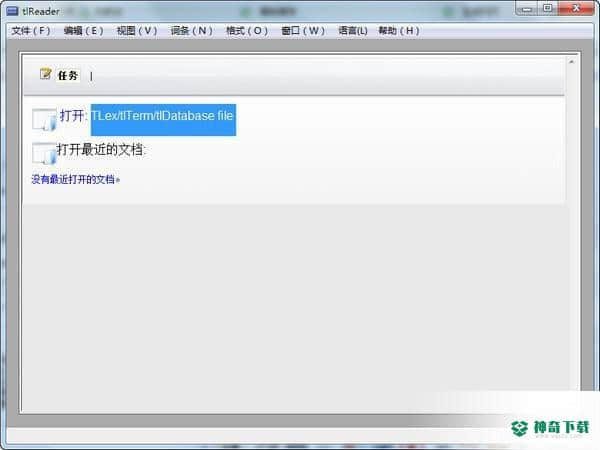Click the 任务 notepad icon
The height and width of the screenshot is (450, 600).
point(46,73)
